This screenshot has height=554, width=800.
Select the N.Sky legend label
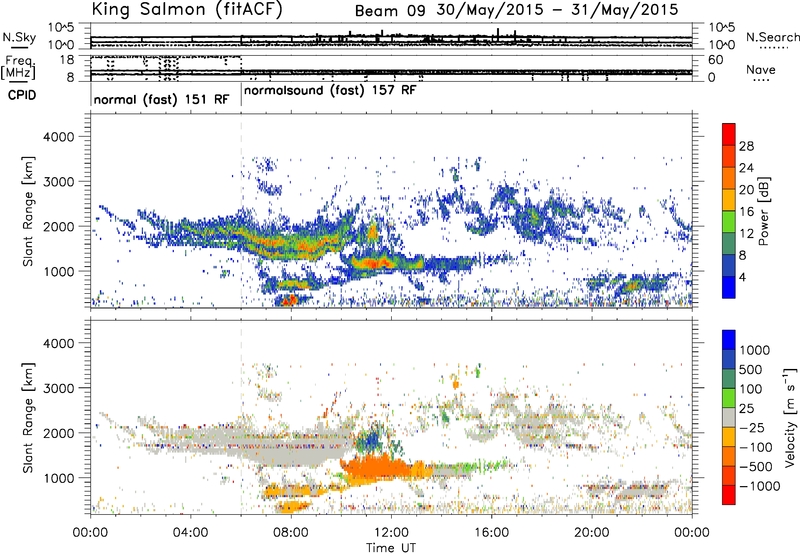coord(19,37)
